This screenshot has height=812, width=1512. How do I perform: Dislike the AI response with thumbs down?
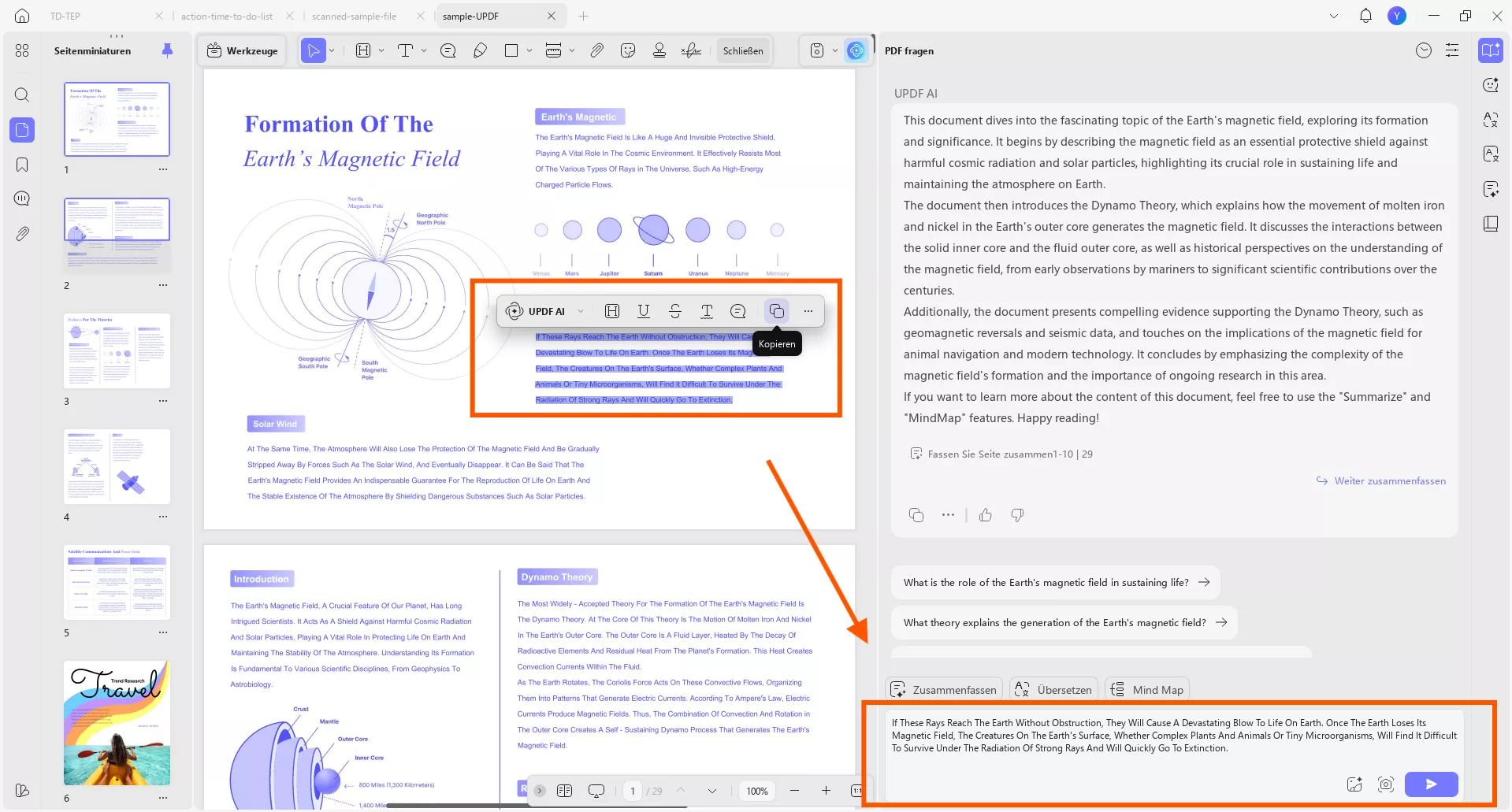click(x=1017, y=515)
